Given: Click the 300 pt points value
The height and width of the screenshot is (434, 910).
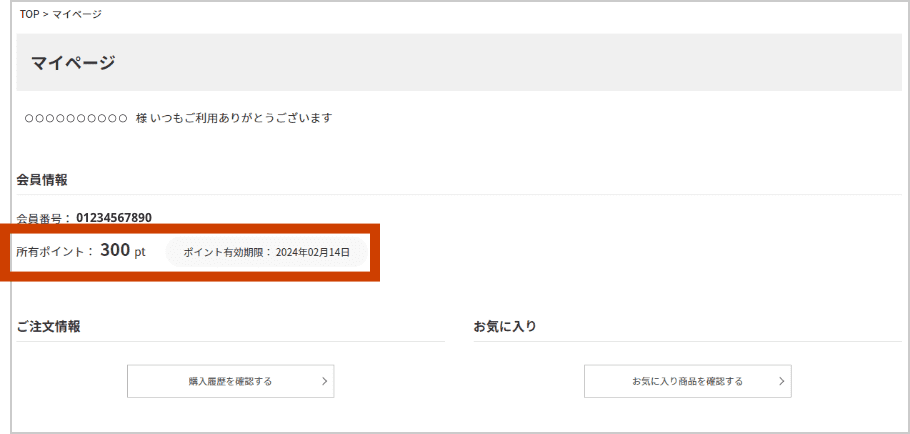Looking at the screenshot, I should tap(122, 251).
